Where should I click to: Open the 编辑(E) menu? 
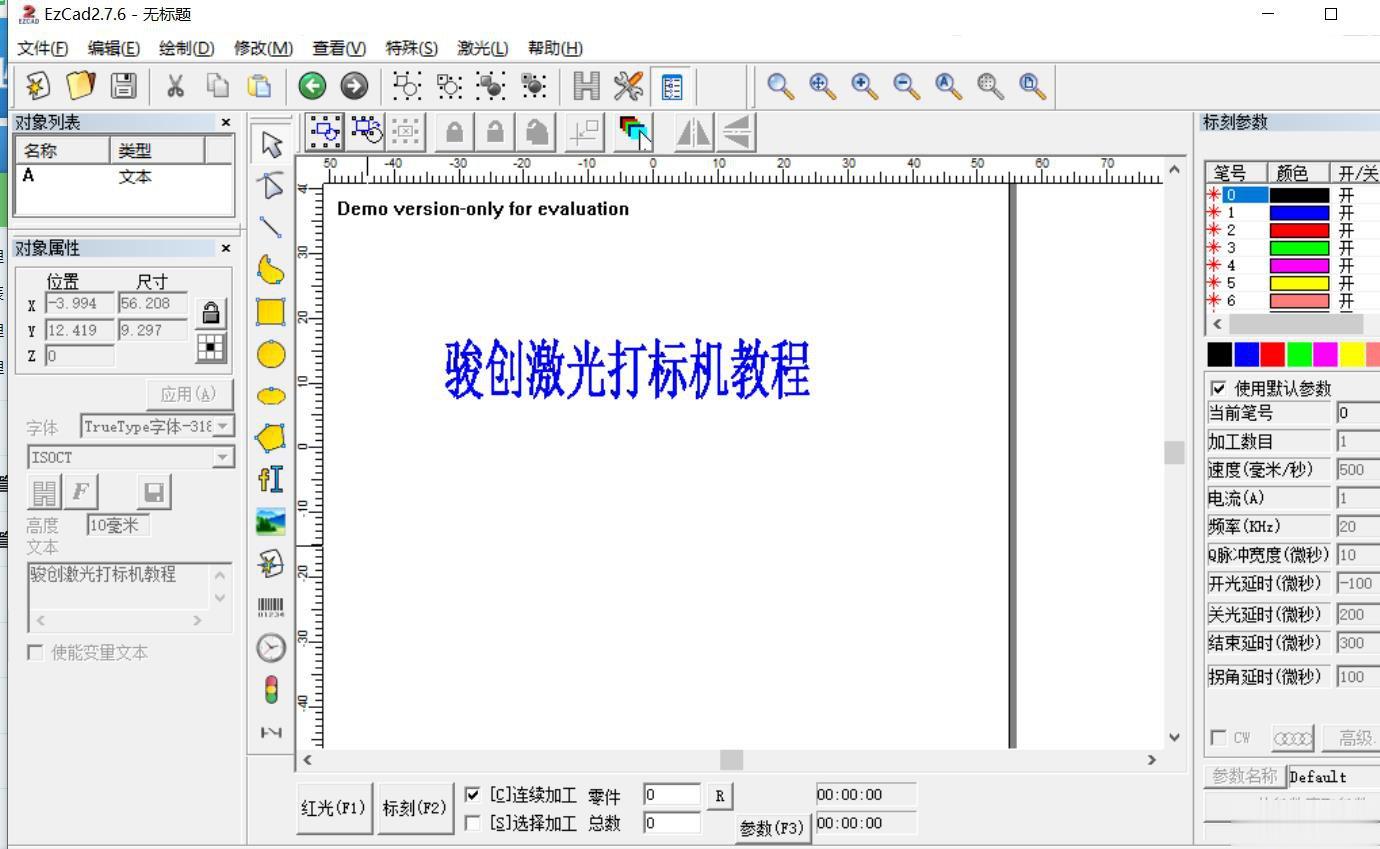click(x=113, y=48)
